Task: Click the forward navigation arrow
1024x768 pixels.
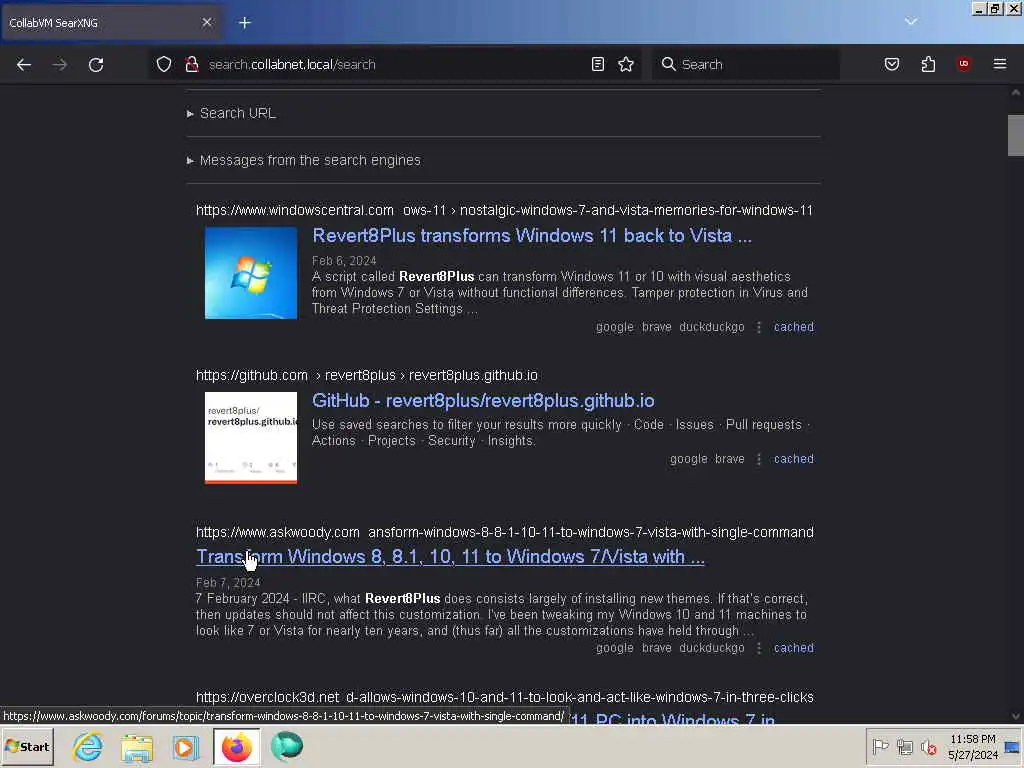Action: point(60,65)
